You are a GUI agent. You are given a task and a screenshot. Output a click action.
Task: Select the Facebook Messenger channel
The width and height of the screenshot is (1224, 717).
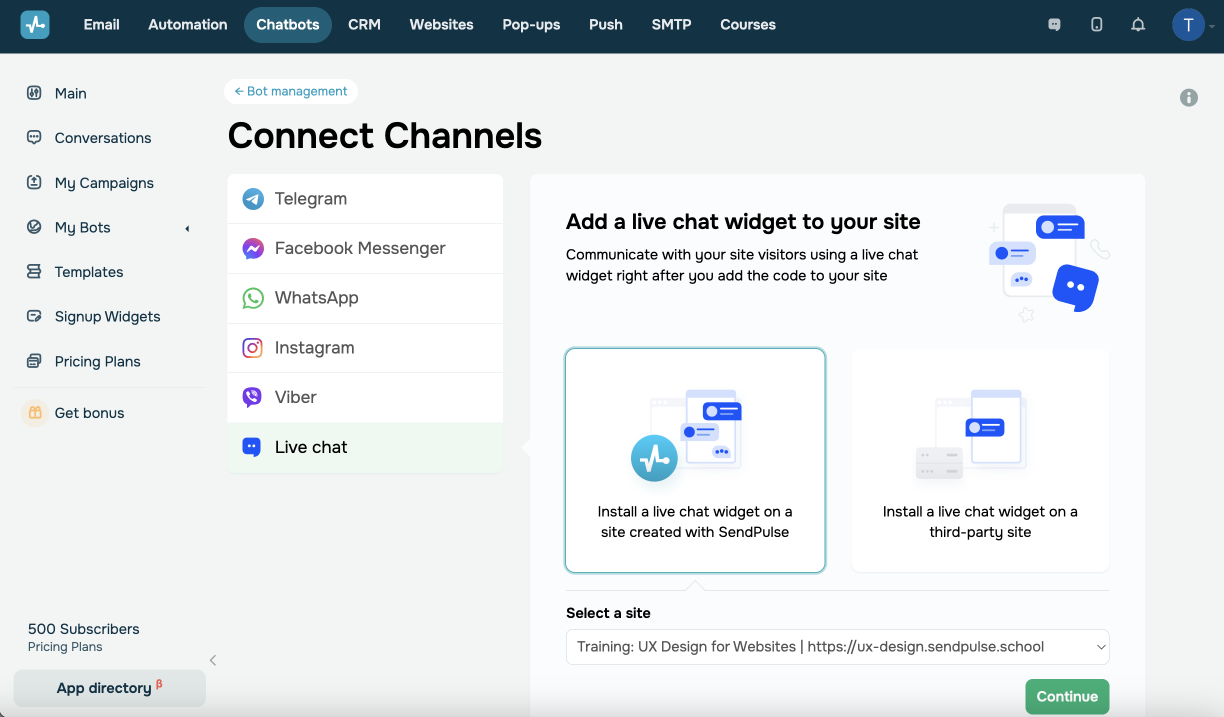coord(359,248)
